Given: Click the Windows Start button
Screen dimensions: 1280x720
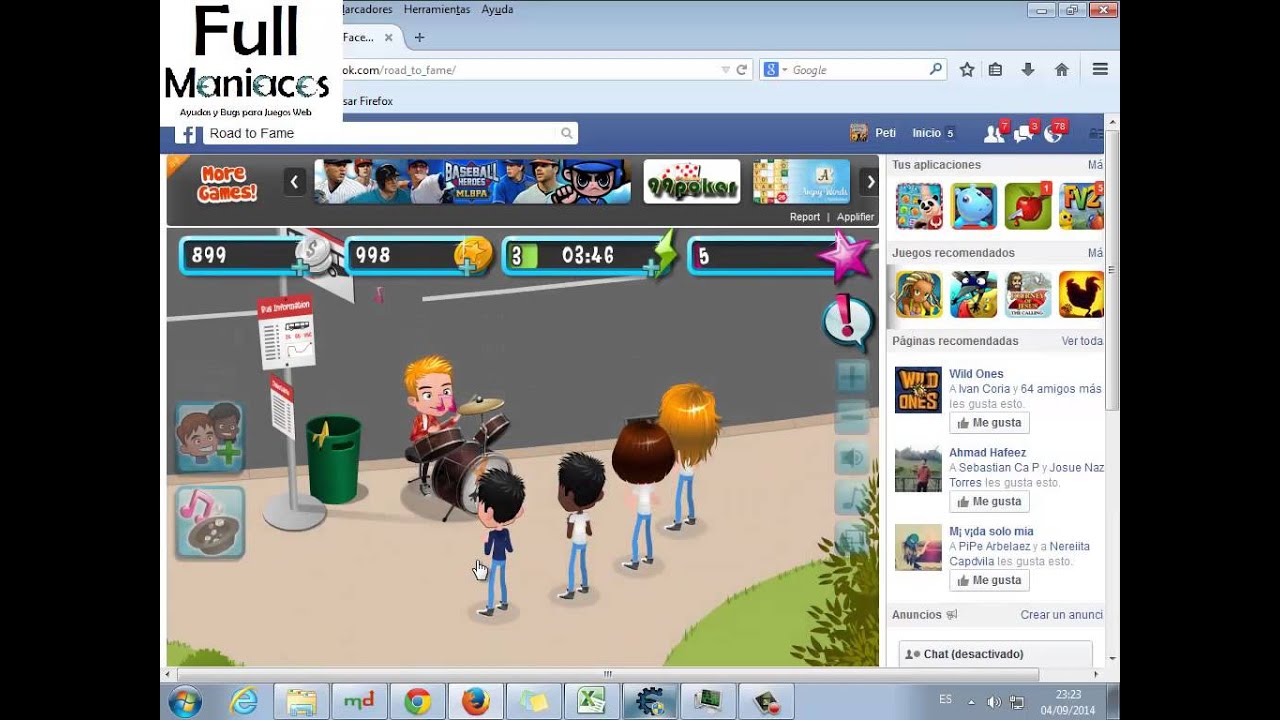Looking at the screenshot, I should (186, 702).
